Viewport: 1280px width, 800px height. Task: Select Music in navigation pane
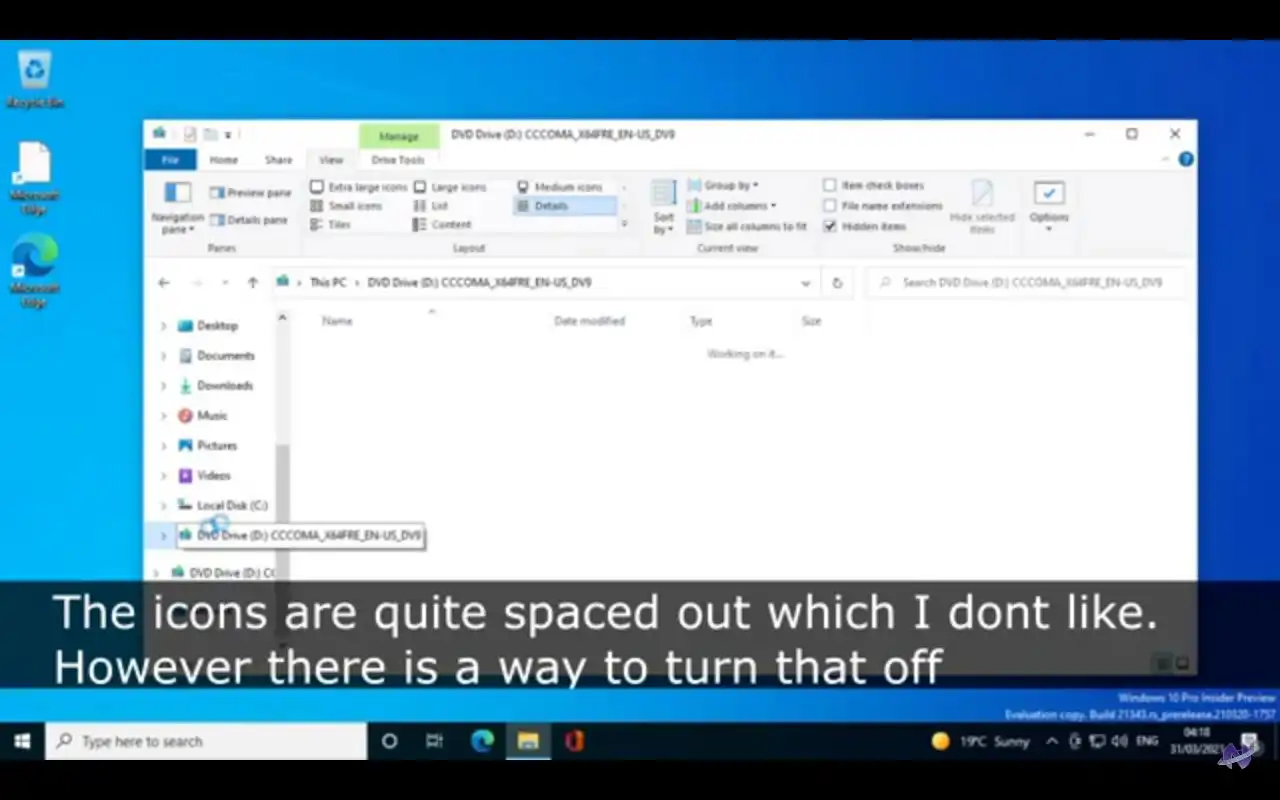point(203,416)
